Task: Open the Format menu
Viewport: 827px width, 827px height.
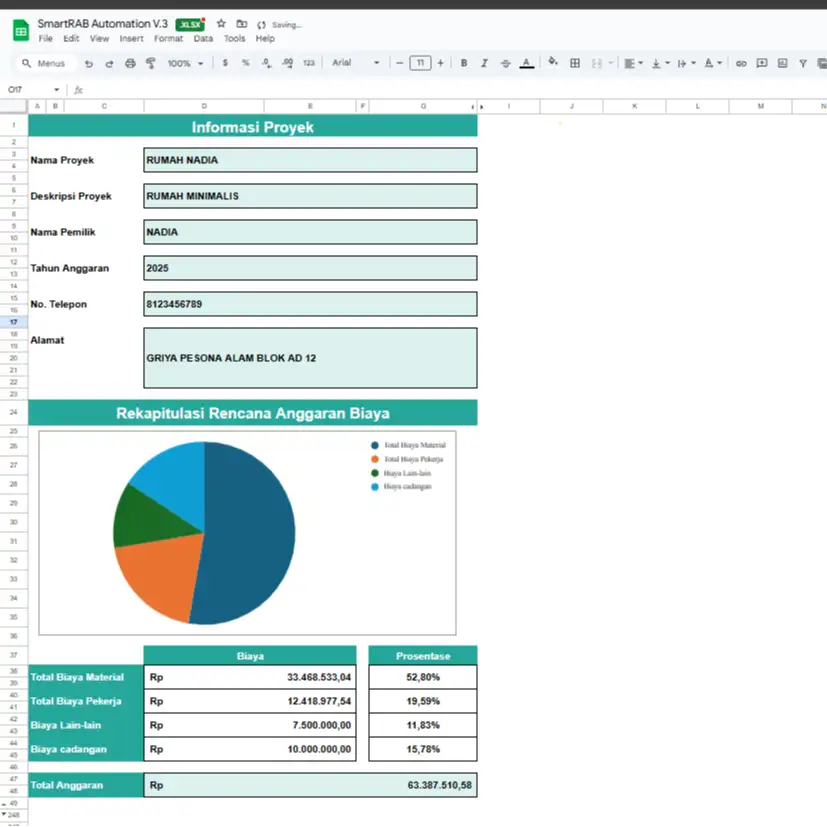Action: coord(168,39)
